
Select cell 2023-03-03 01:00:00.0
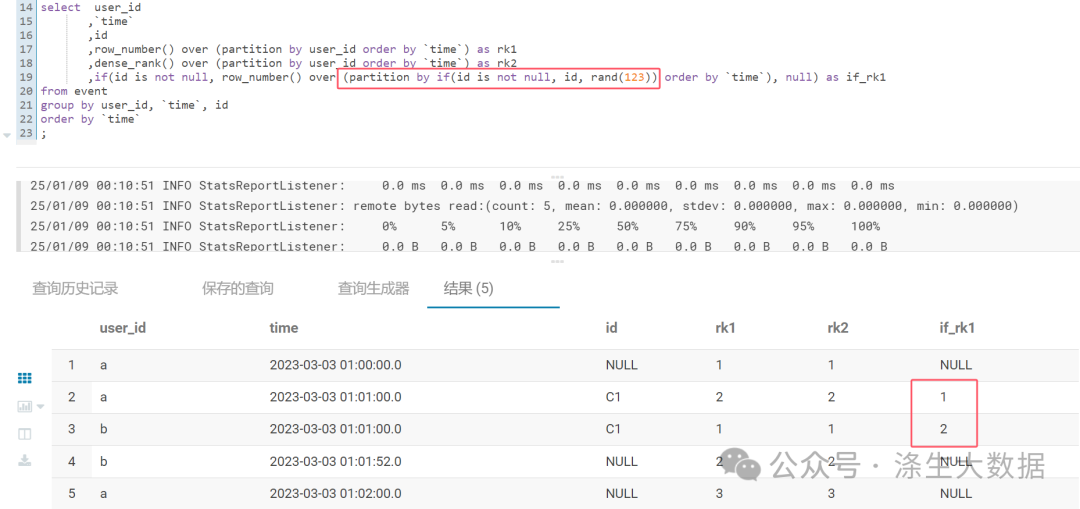click(335, 365)
